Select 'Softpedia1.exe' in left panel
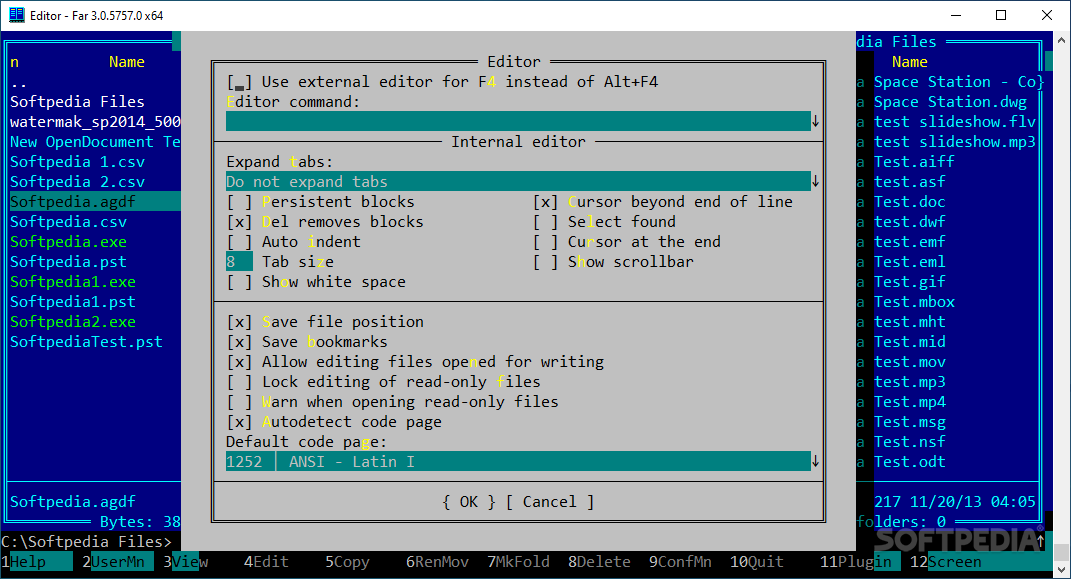Screen dimensions: 1071x579 pos(73,282)
